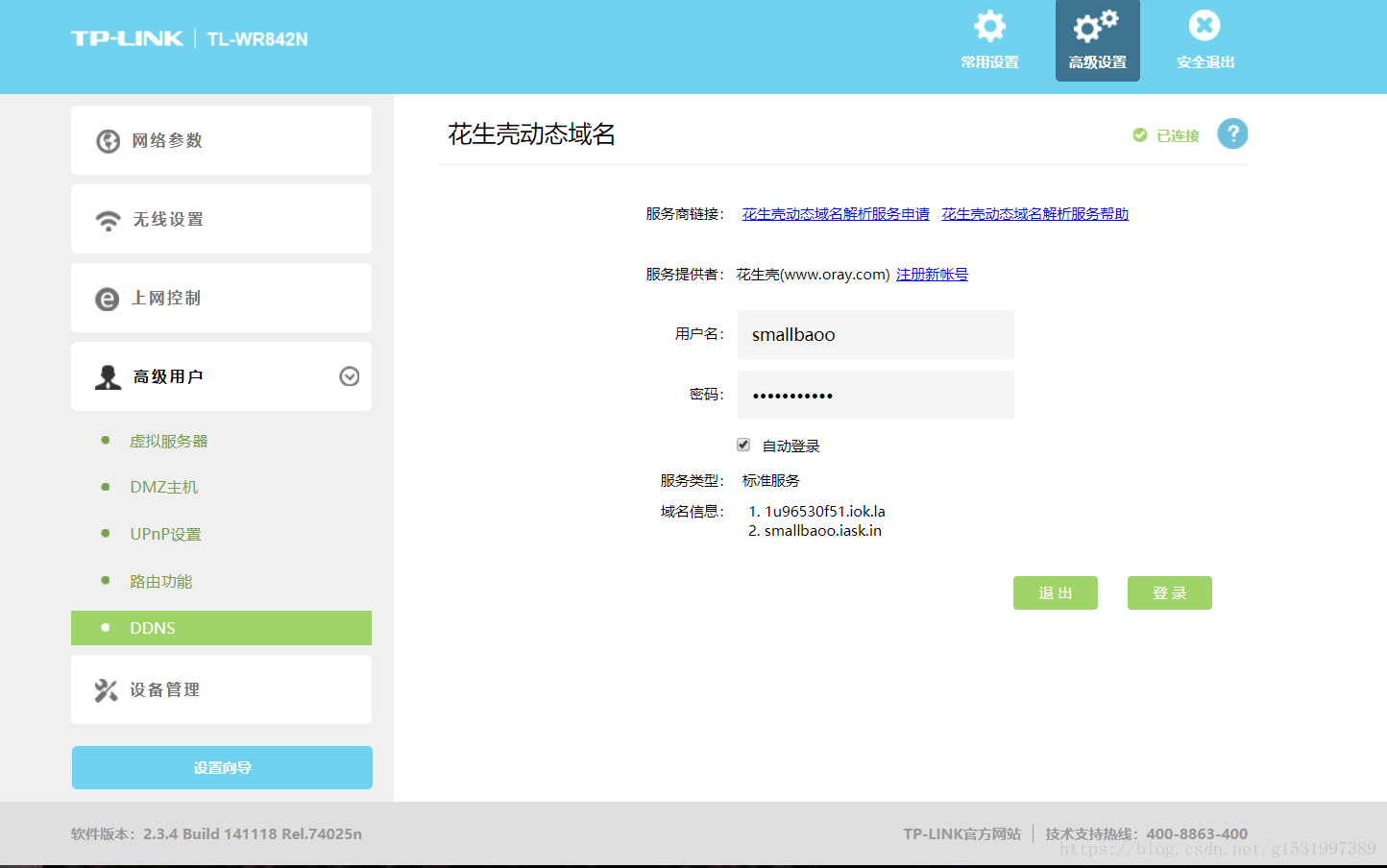1387x868 pixels.
Task: Click 花生壳(www.oray.com) provider text
Action: point(814,274)
